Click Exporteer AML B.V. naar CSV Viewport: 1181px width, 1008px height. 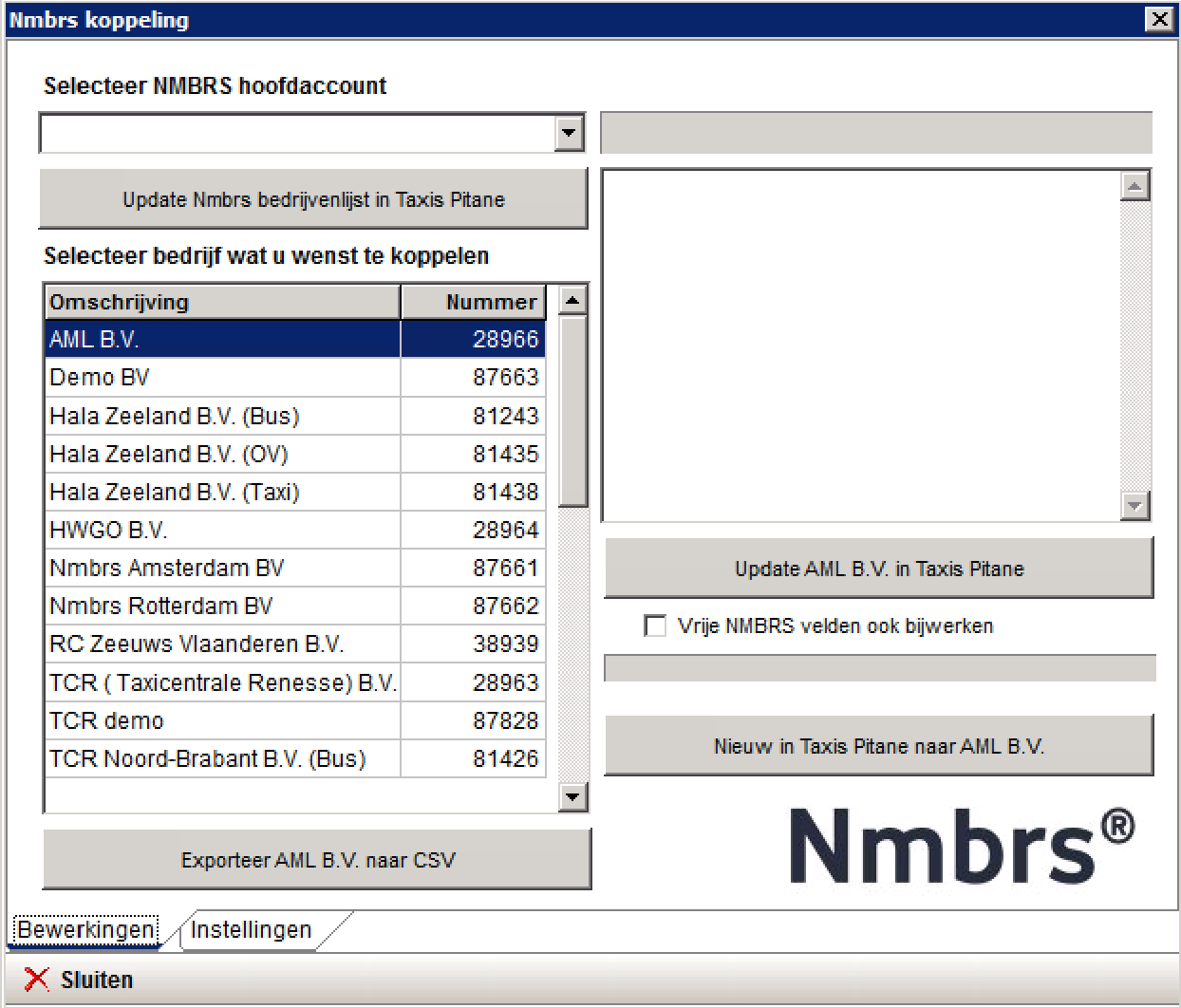(x=317, y=860)
